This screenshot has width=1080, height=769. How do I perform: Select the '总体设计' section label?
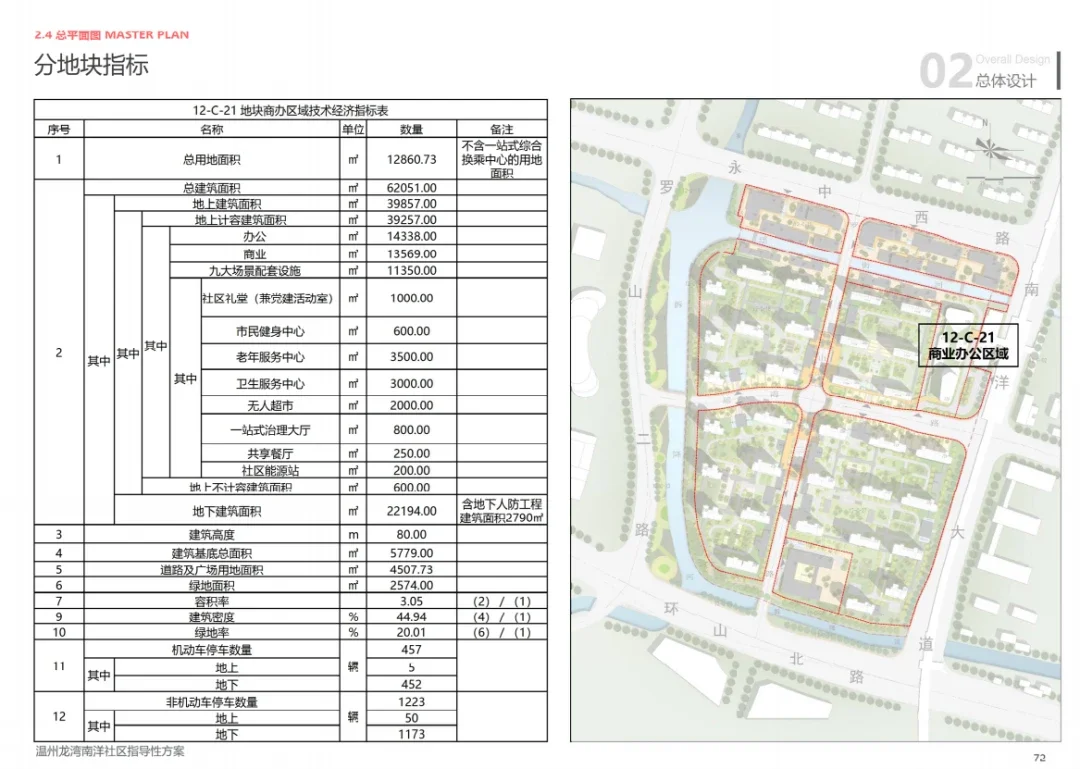pos(1006,81)
